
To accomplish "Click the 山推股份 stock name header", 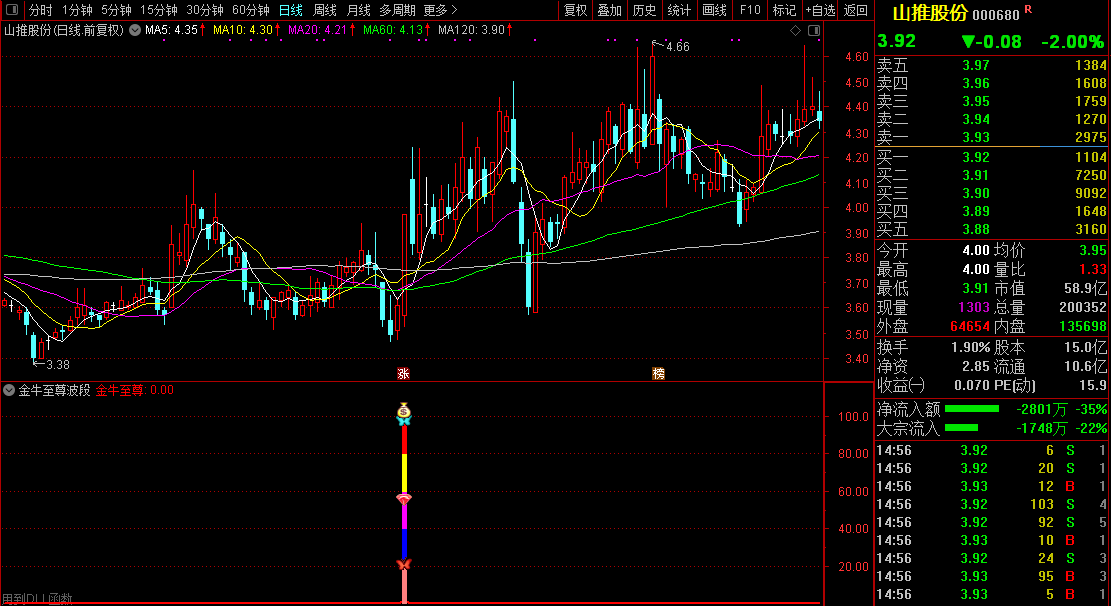I will 929,13.
